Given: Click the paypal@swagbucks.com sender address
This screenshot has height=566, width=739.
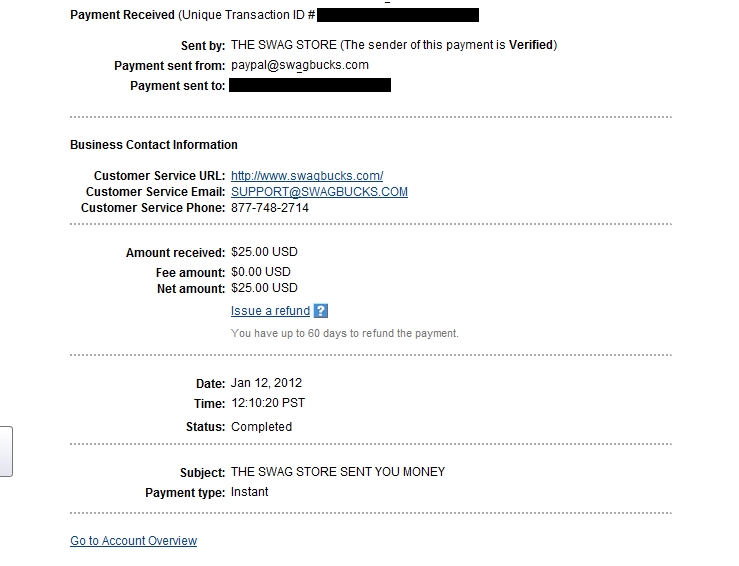Looking at the screenshot, I should 299,65.
